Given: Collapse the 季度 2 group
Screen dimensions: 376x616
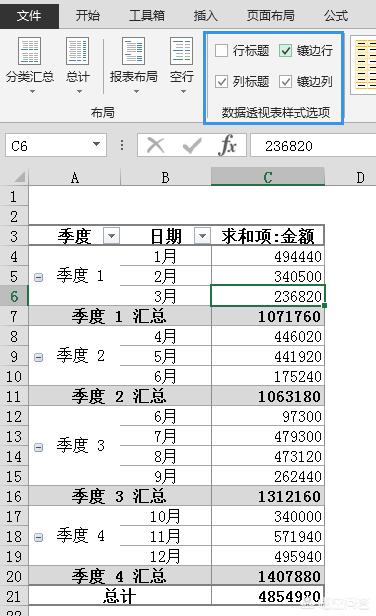Looking at the screenshot, I should pyautogui.click(x=39, y=357).
